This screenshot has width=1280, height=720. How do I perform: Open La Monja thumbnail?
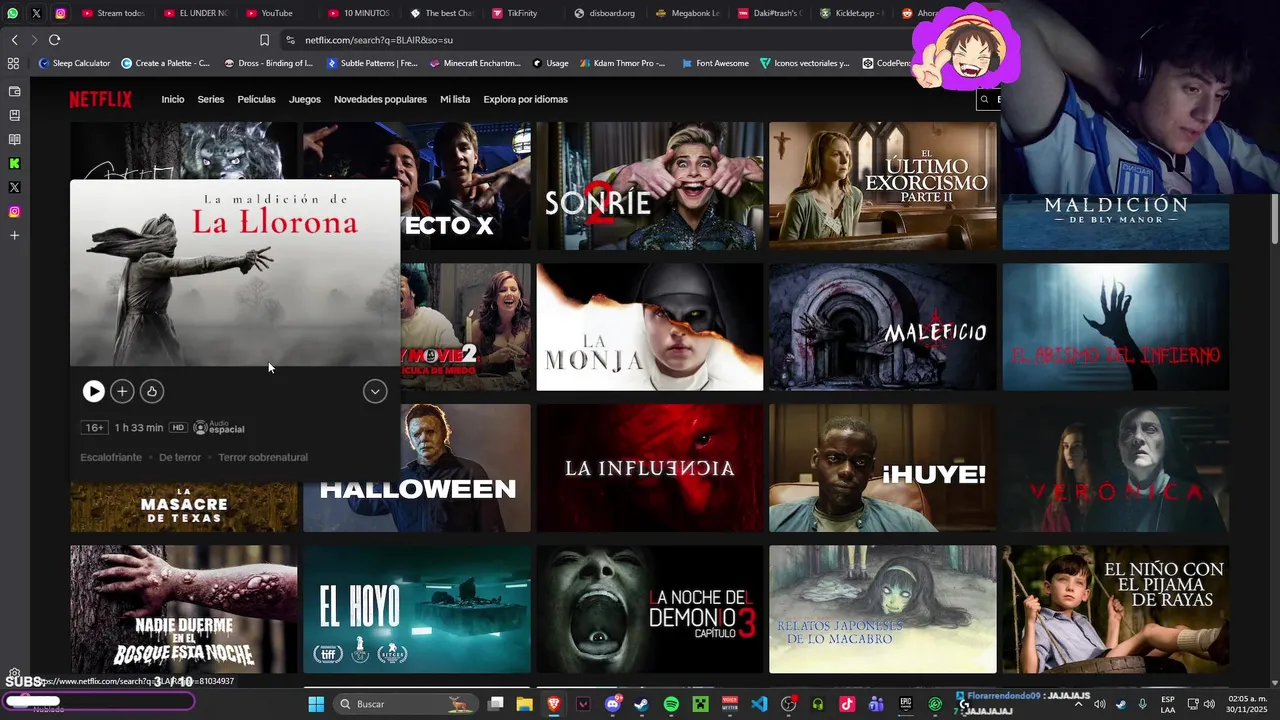click(x=650, y=327)
